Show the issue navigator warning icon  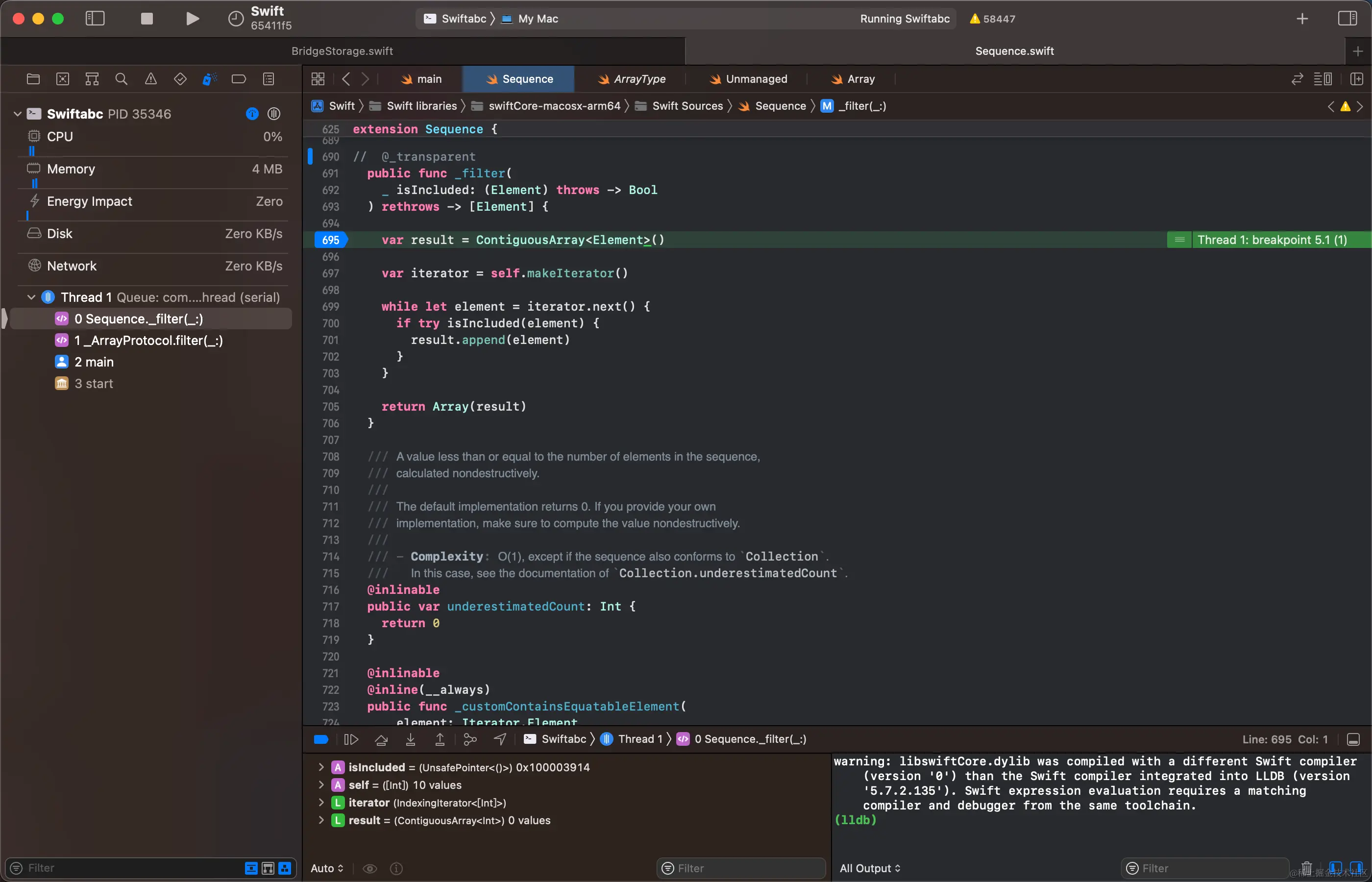click(x=150, y=79)
